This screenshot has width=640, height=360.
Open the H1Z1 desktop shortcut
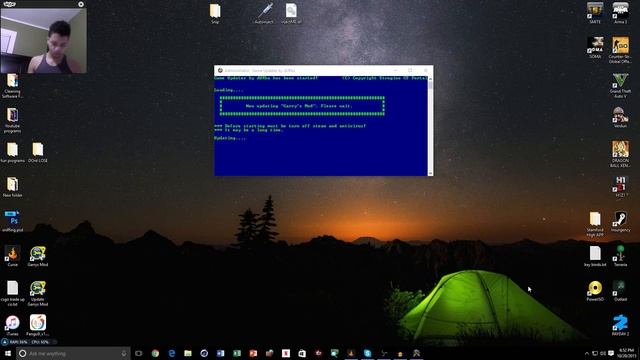click(620, 187)
